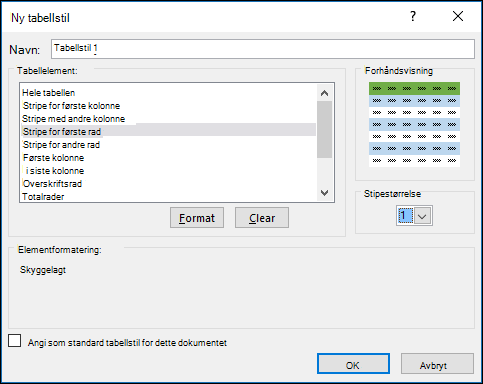The height and width of the screenshot is (384, 483).
Task: Click the table style preview thumbnail
Action: 414,124
